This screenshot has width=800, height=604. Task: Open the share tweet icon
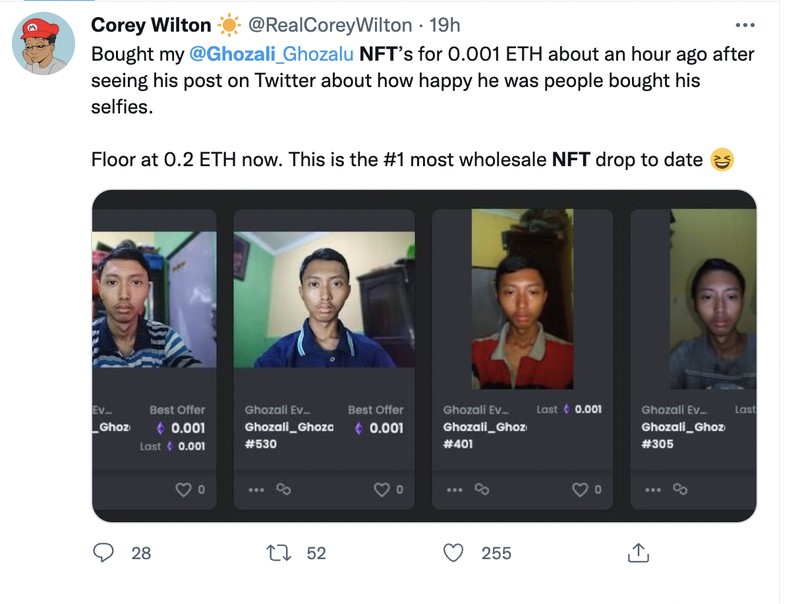pyautogui.click(x=638, y=552)
